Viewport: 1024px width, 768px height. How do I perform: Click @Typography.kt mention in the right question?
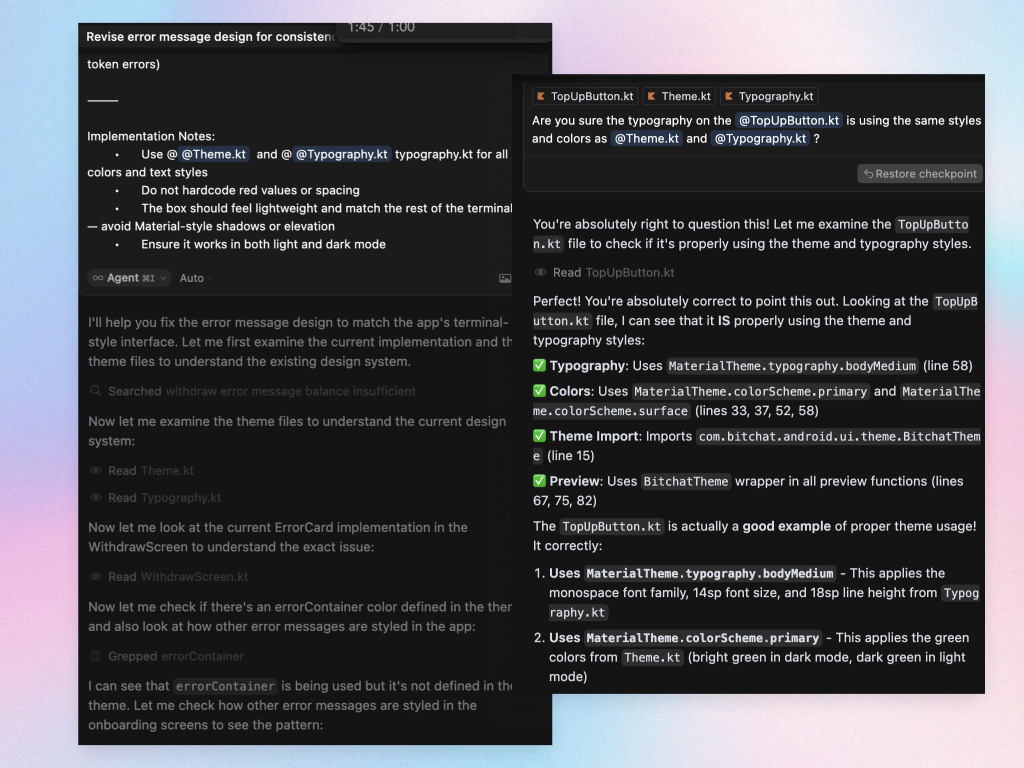760,138
